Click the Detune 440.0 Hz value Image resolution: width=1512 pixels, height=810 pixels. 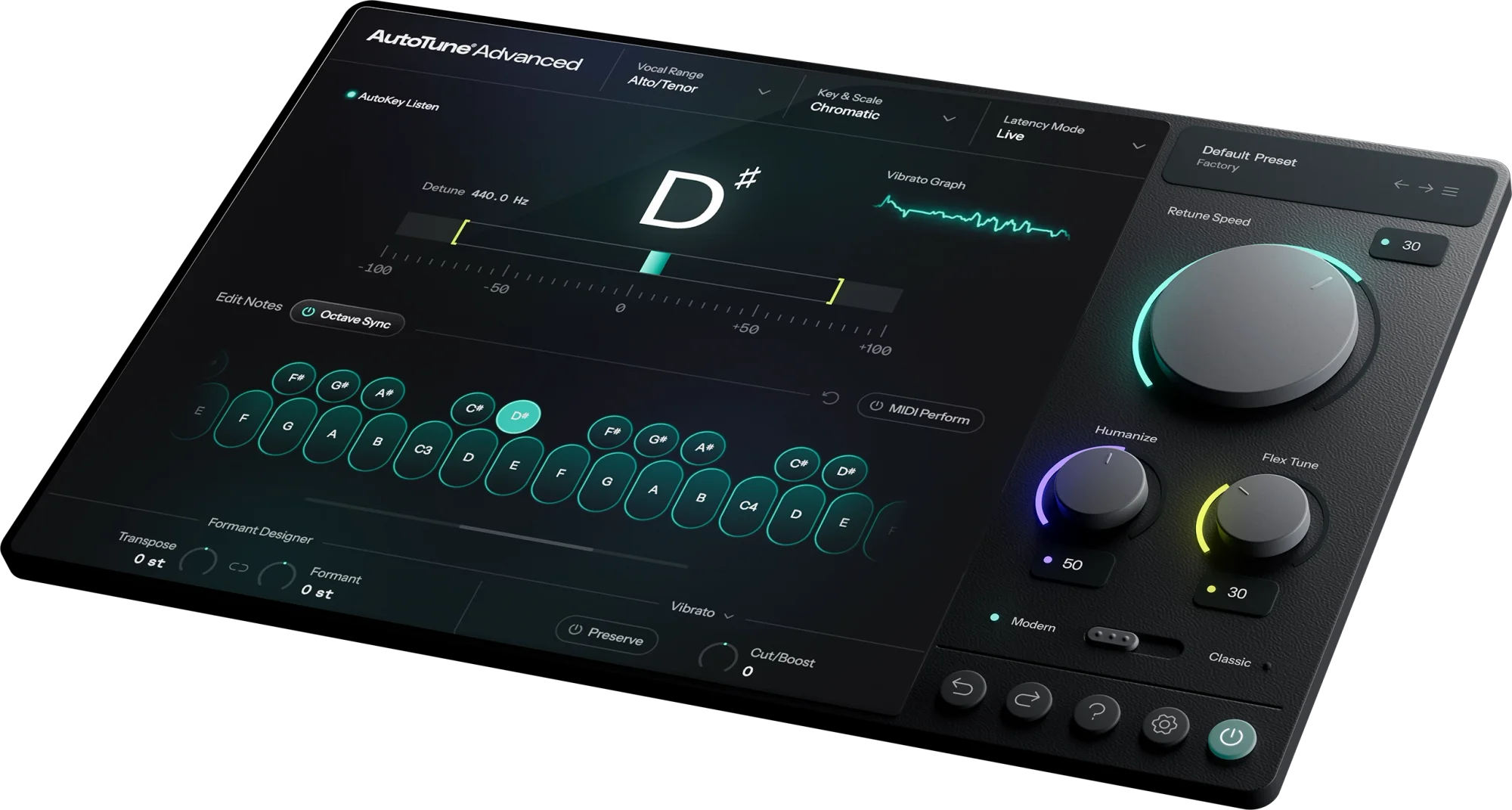(x=500, y=197)
